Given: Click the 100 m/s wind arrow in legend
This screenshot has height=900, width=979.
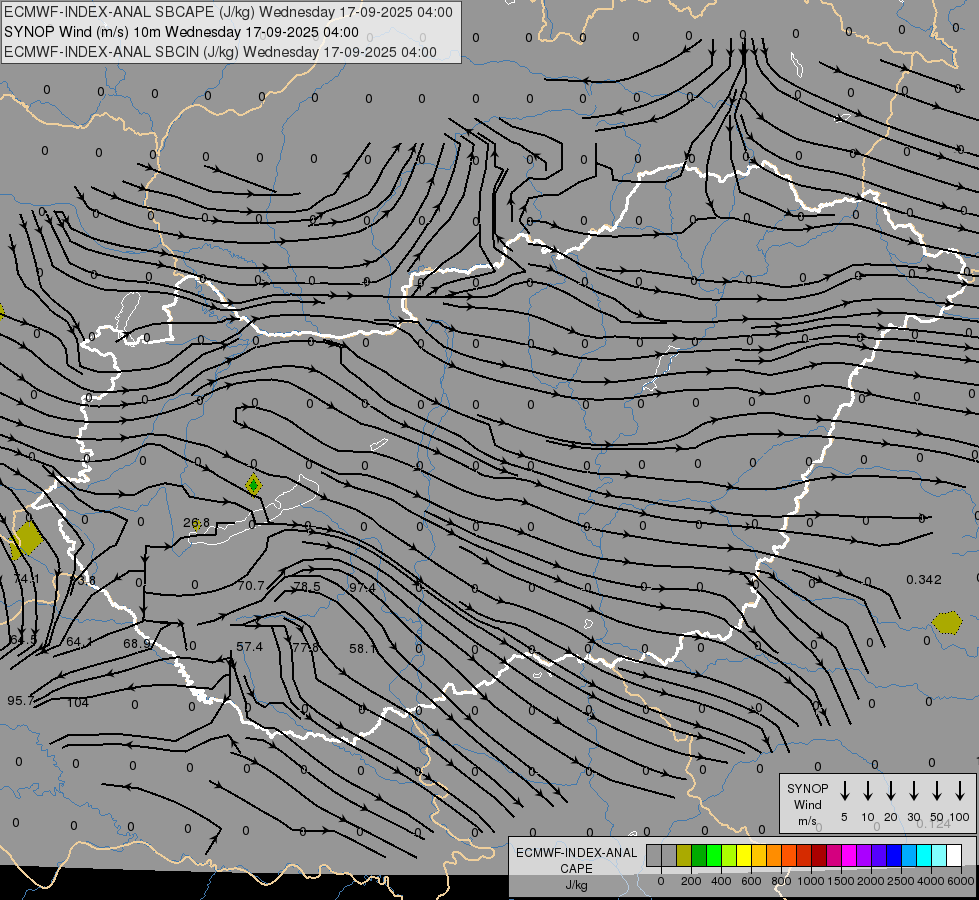Looking at the screenshot, I should tap(960, 791).
